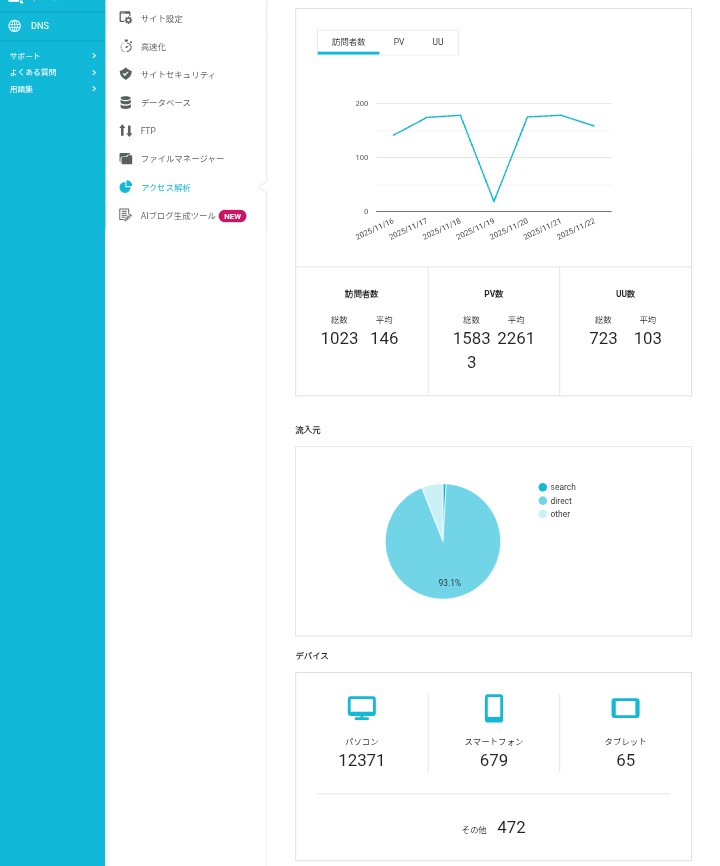Expand the 用語集 sidebar section
Viewport: 720px width, 866px height.
pyautogui.click(x=93, y=89)
